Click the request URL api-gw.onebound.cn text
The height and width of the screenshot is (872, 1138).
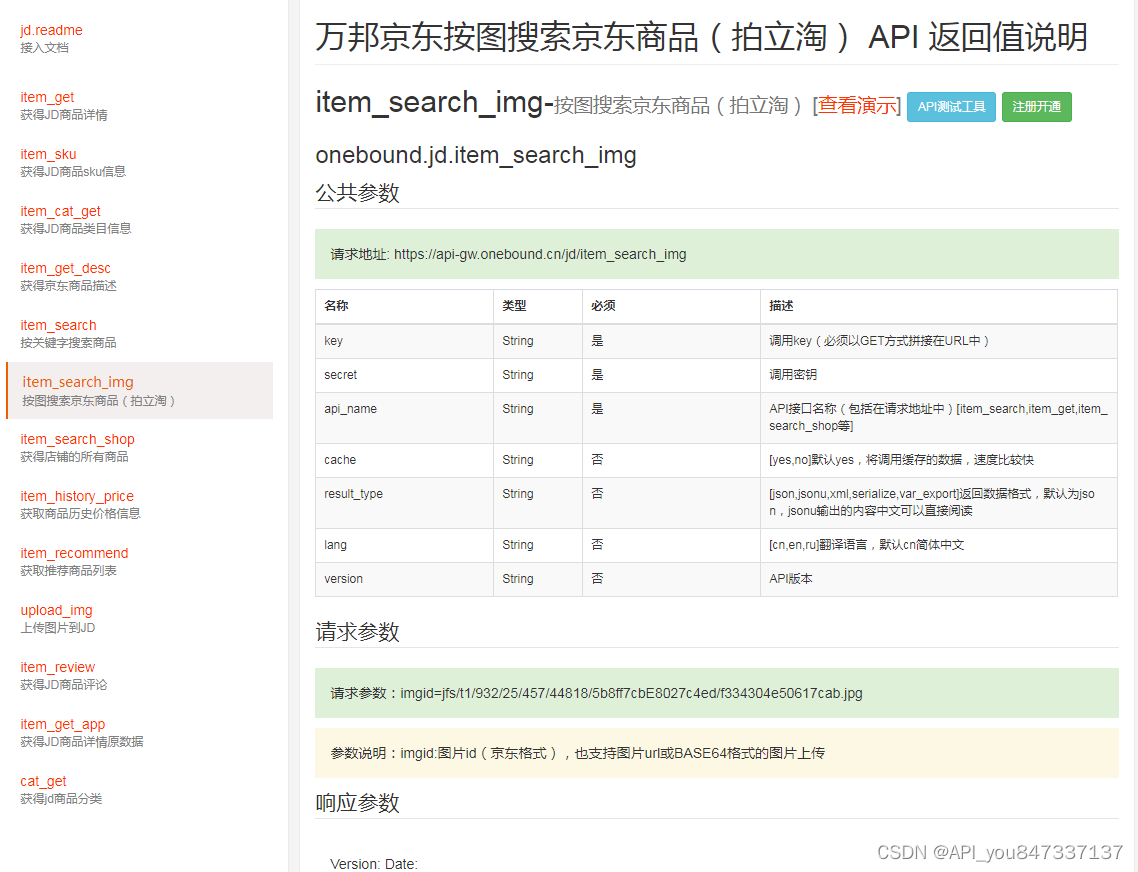point(540,254)
